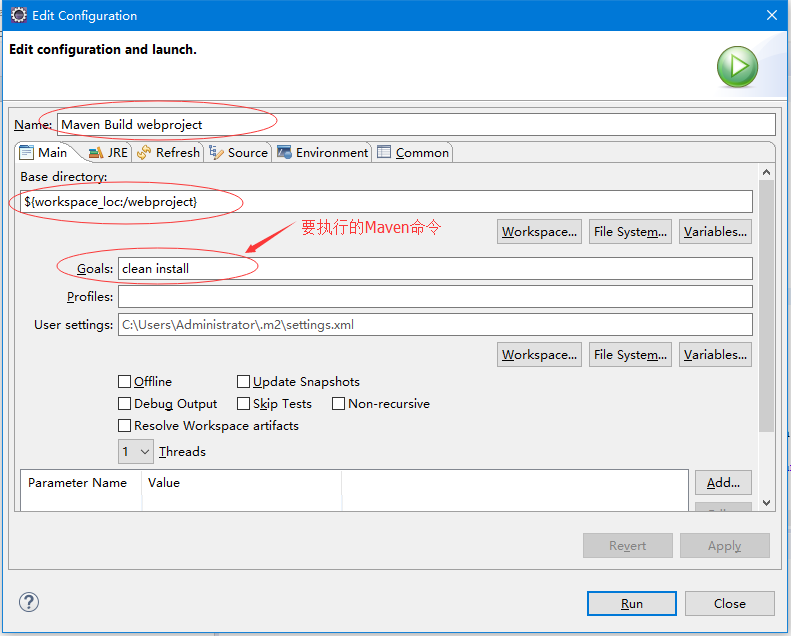
Task: Click Variables button for User settings
Action: (x=715, y=355)
